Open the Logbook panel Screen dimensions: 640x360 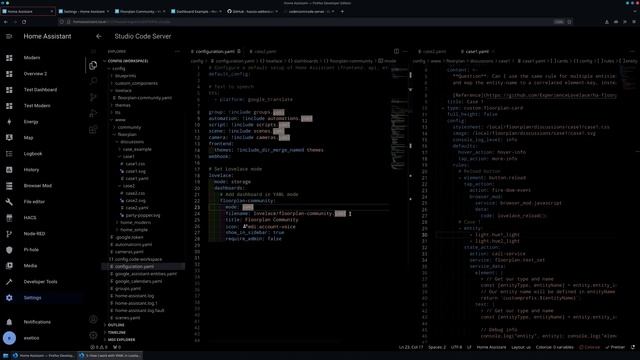[33, 154]
